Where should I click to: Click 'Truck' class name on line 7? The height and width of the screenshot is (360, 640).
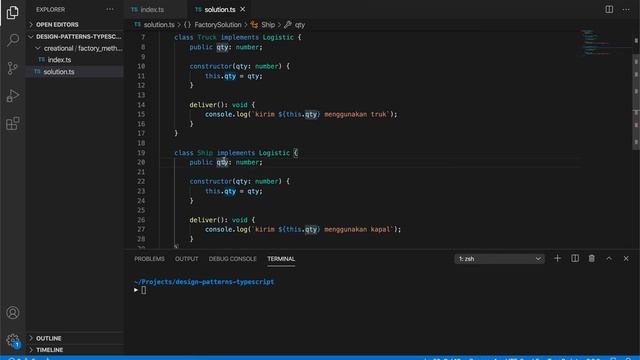[x=207, y=38]
